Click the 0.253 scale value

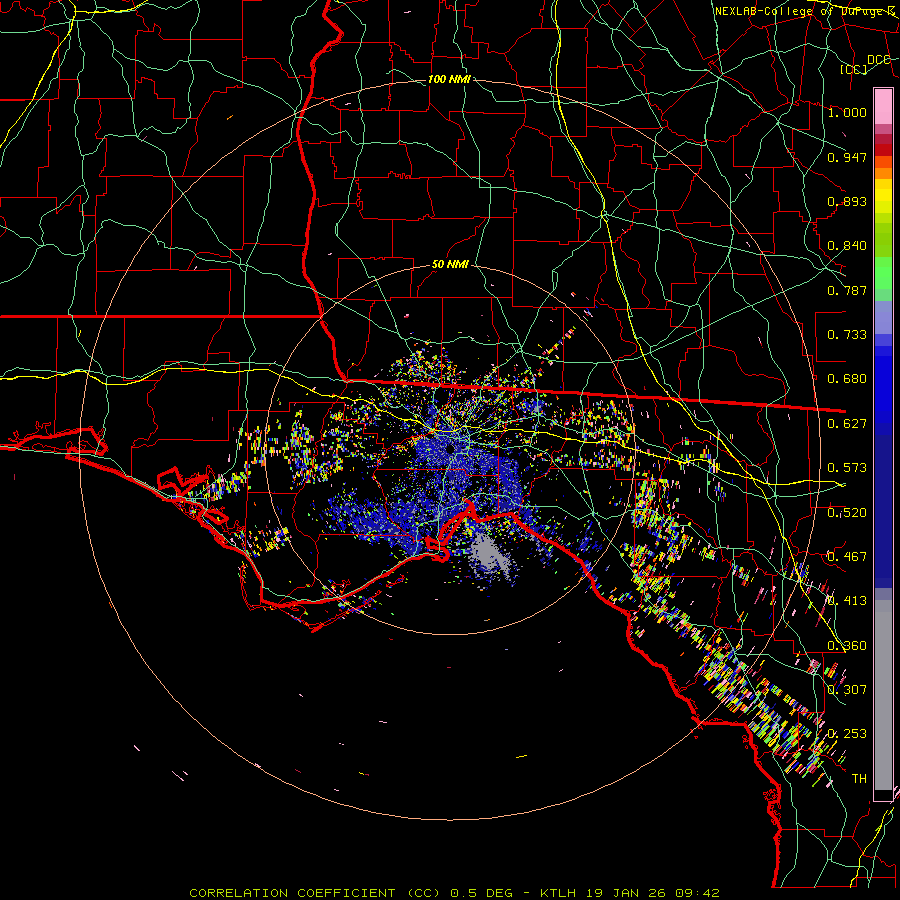point(847,734)
